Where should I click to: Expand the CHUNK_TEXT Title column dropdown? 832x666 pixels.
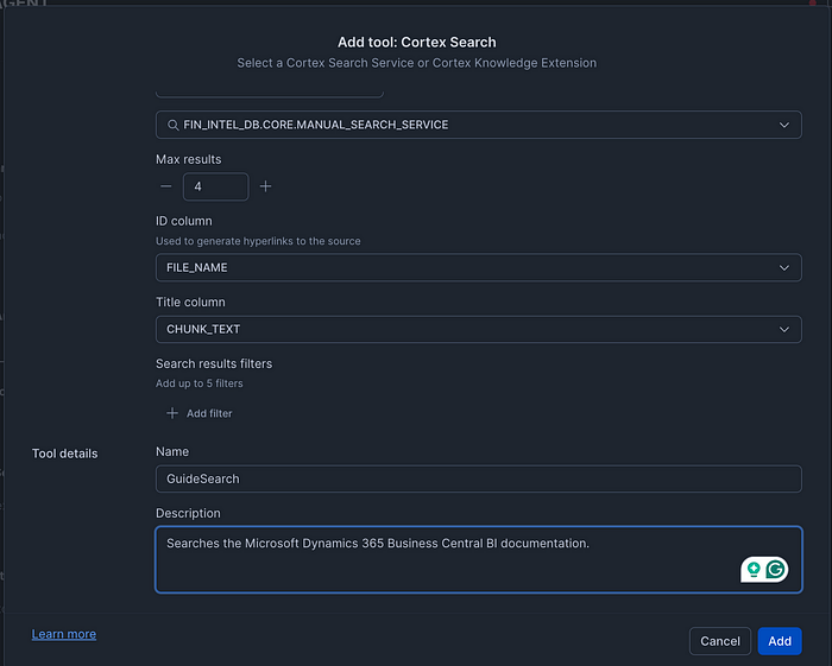click(x=478, y=329)
